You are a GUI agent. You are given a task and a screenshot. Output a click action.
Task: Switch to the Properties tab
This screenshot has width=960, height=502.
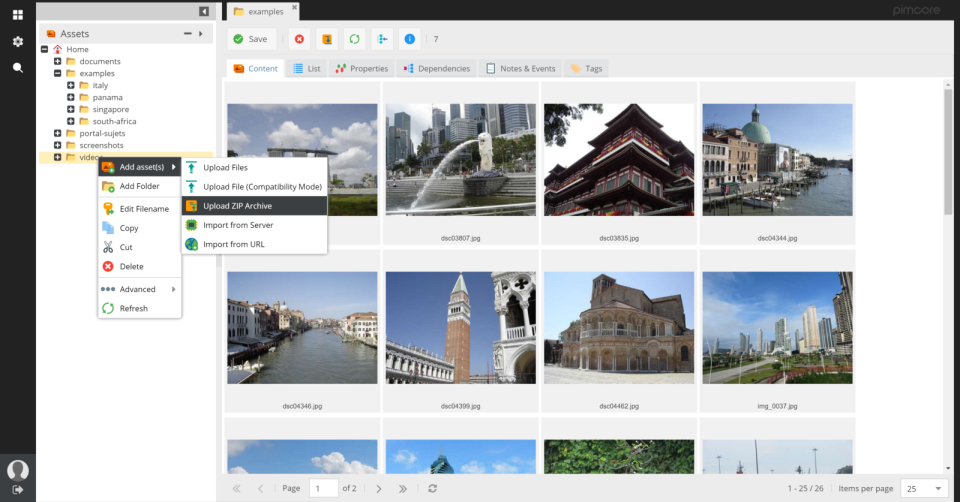click(x=362, y=69)
